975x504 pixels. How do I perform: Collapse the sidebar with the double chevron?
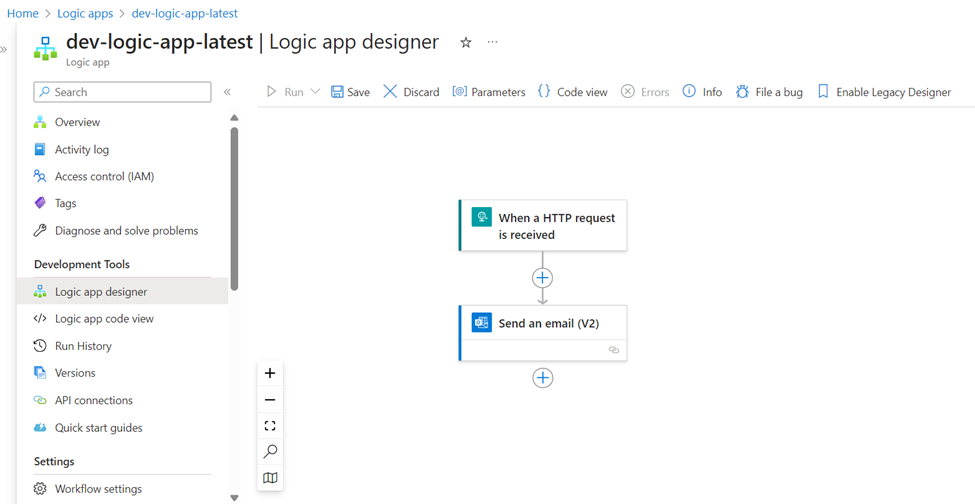tap(227, 92)
